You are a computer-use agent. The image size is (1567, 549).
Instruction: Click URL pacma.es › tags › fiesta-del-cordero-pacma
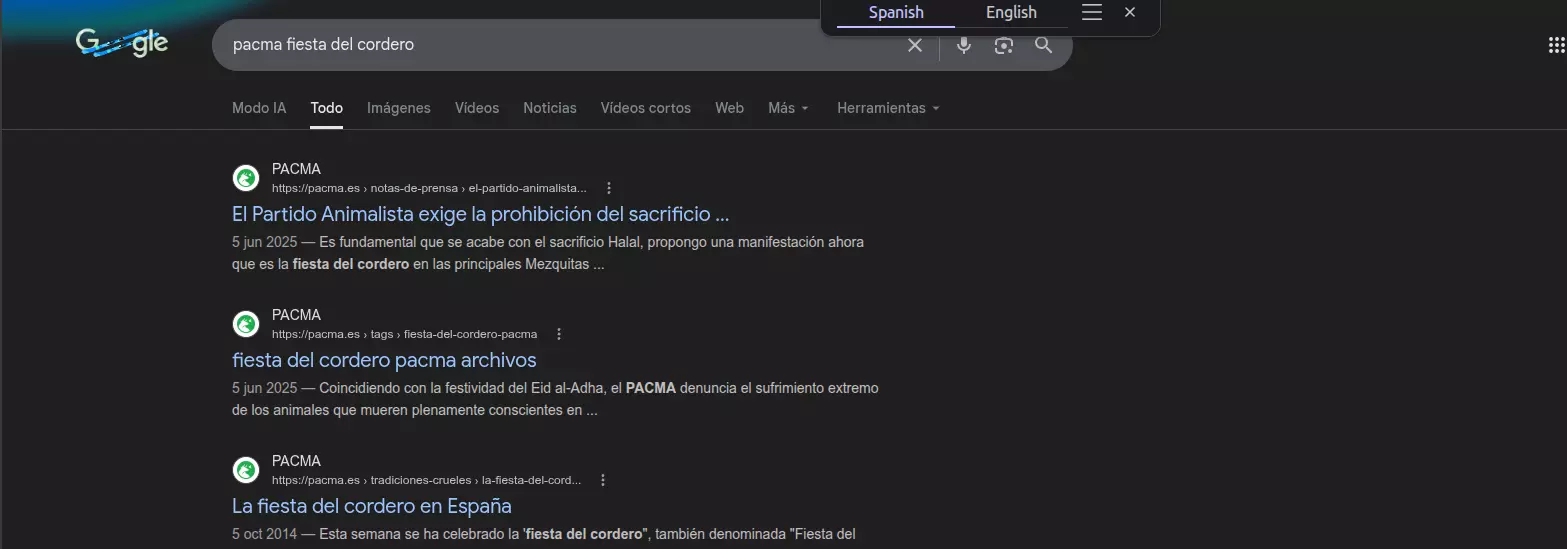[x=404, y=334]
